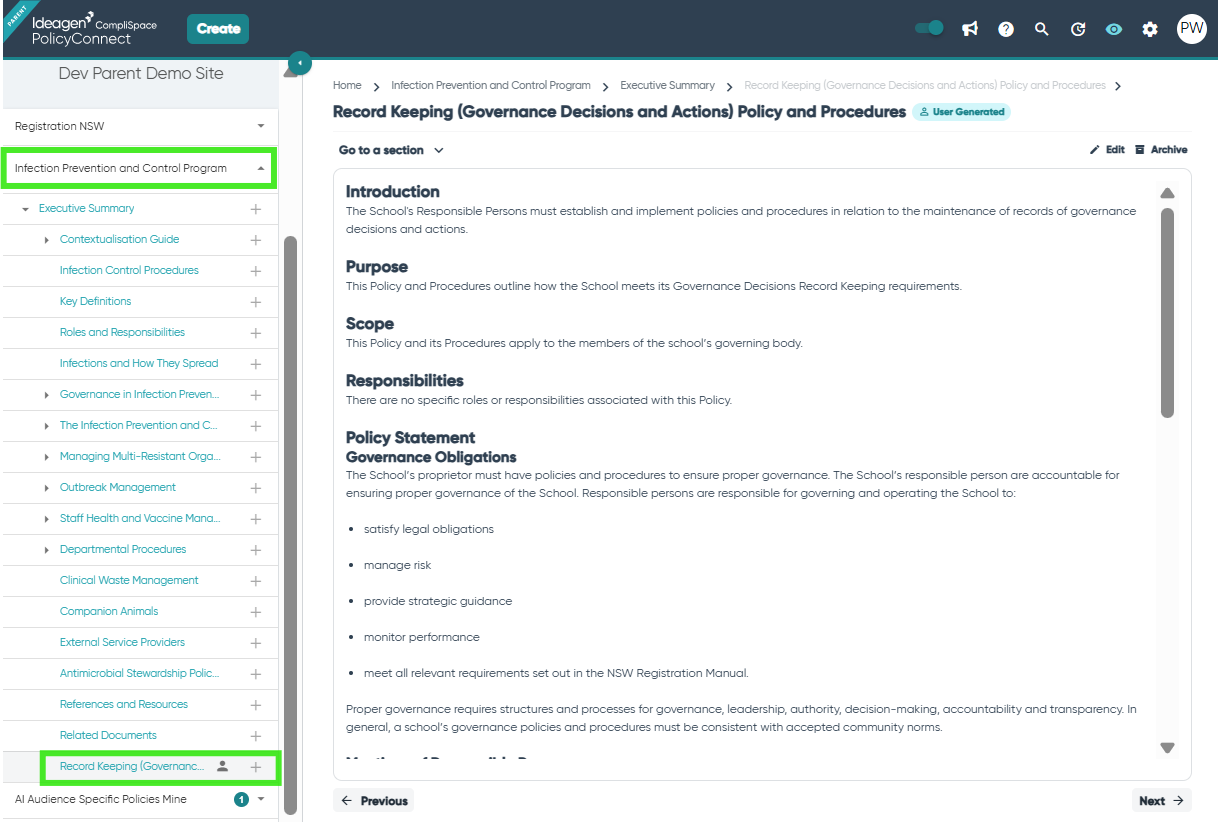Open the help icon in the top bar
1218x822 pixels.
coord(1005,29)
